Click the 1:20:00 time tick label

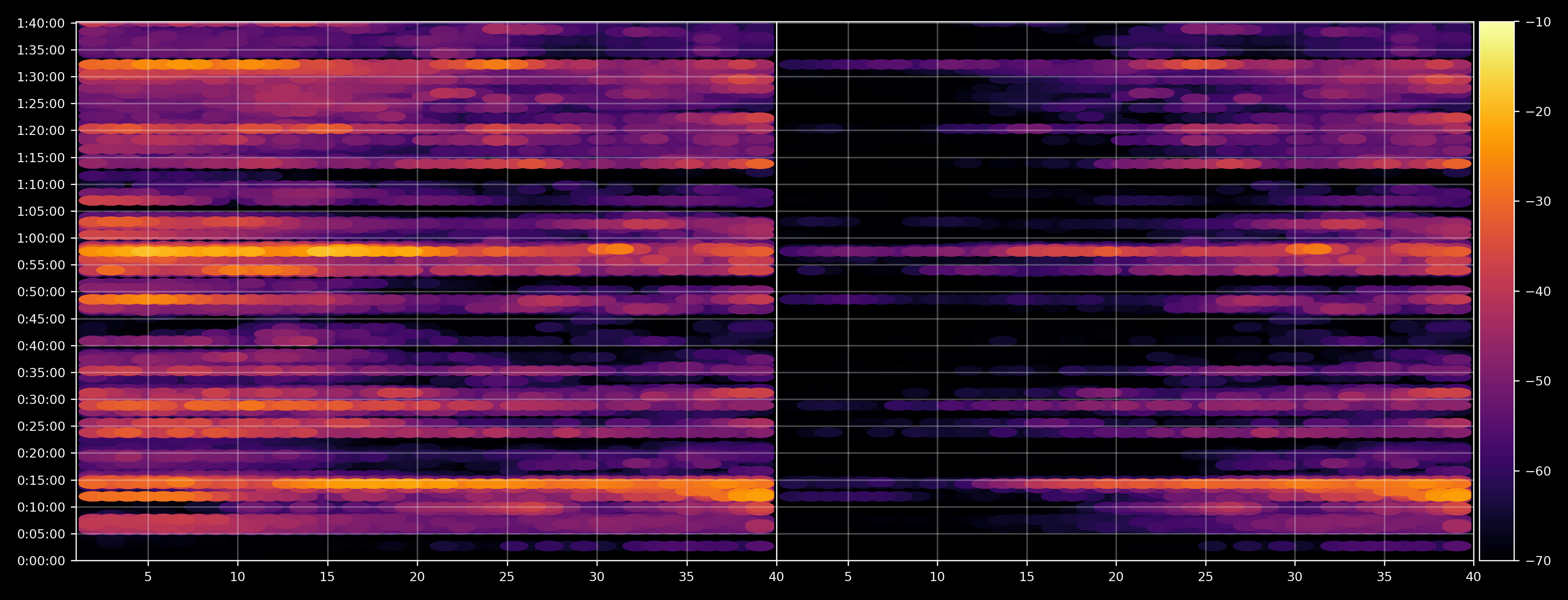pos(41,131)
